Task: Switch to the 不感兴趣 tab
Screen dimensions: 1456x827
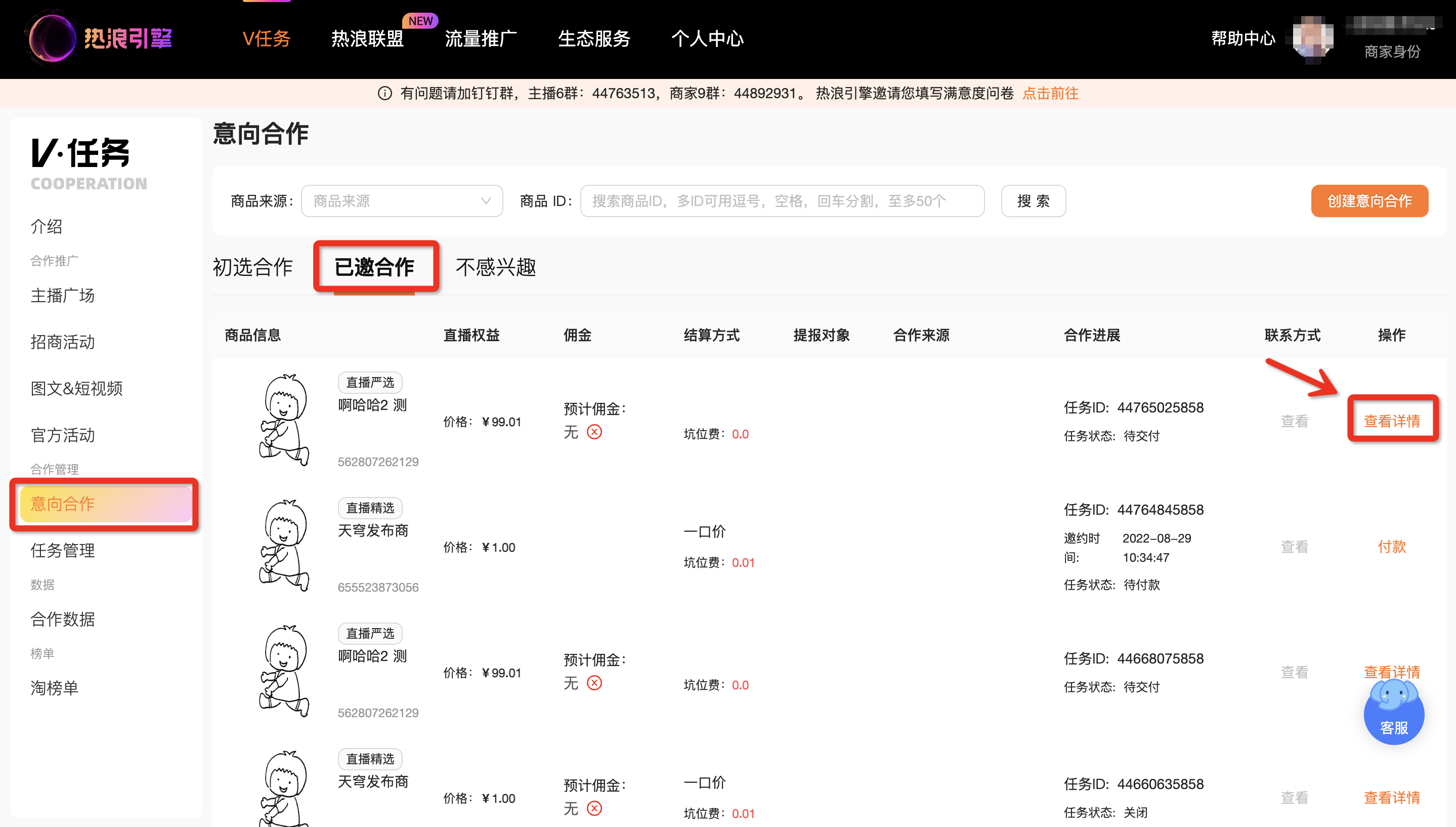Action: click(496, 267)
